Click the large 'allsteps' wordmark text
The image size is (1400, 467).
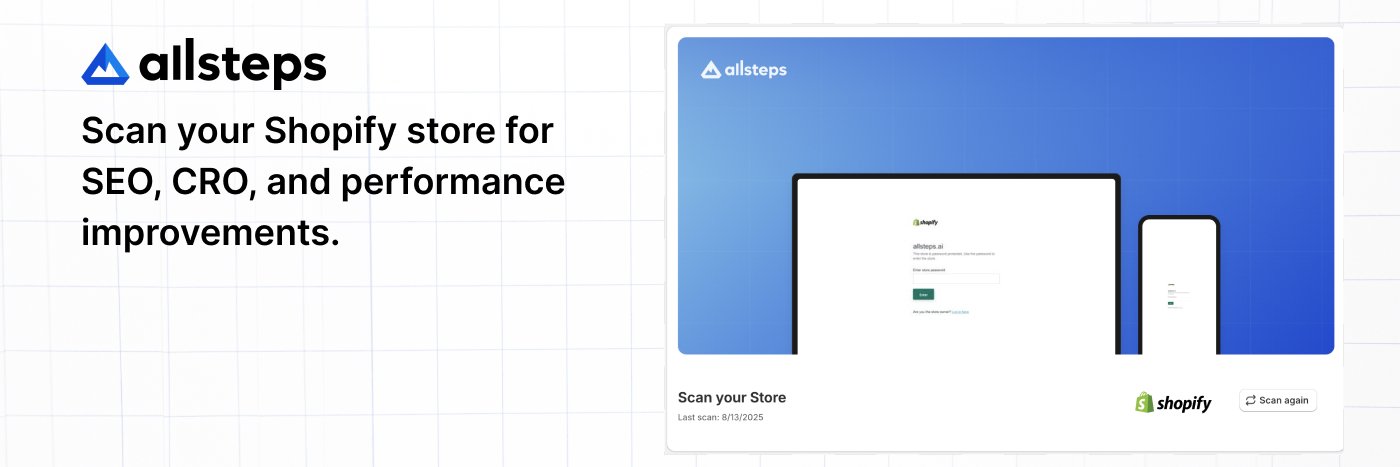(233, 65)
